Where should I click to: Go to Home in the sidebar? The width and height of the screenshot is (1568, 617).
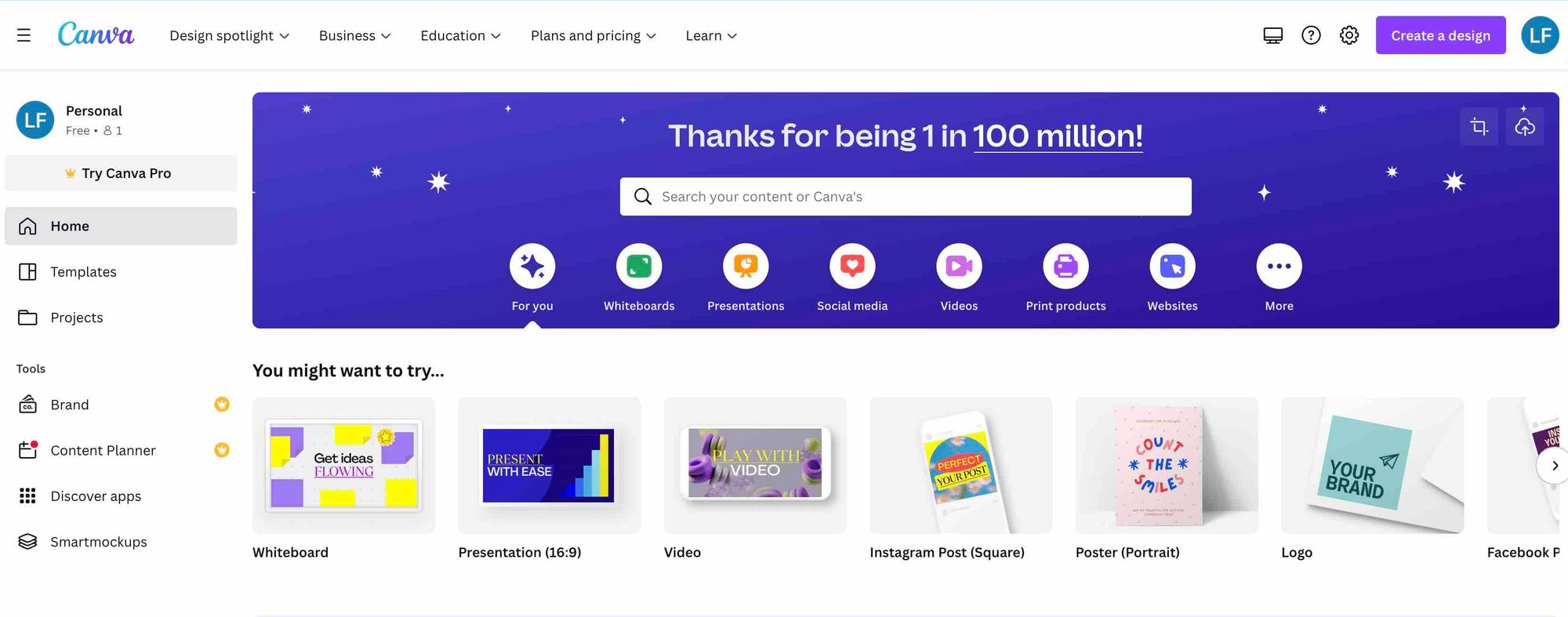(x=121, y=226)
